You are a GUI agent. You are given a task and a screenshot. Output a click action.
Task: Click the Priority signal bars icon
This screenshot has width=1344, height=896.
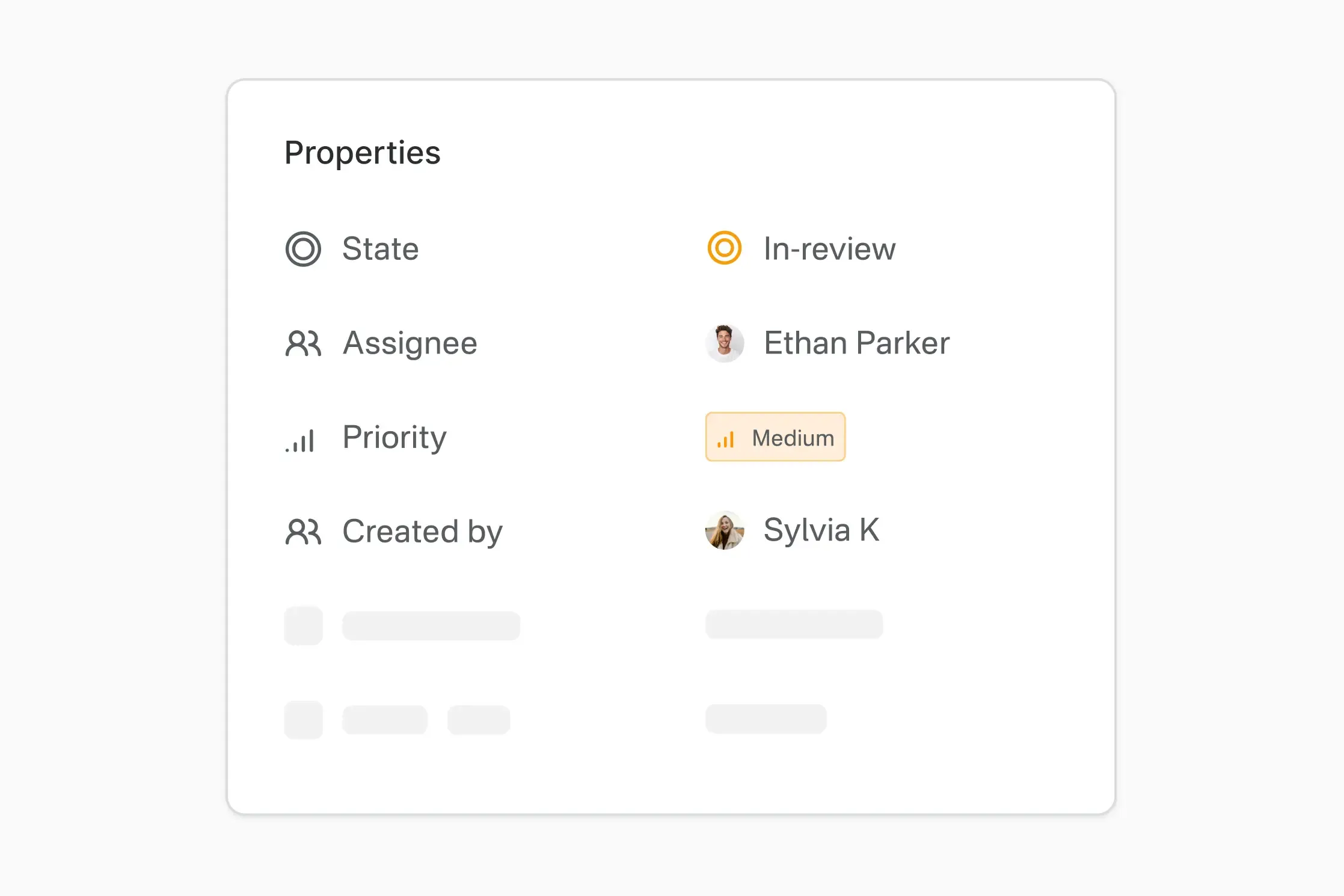(x=301, y=440)
